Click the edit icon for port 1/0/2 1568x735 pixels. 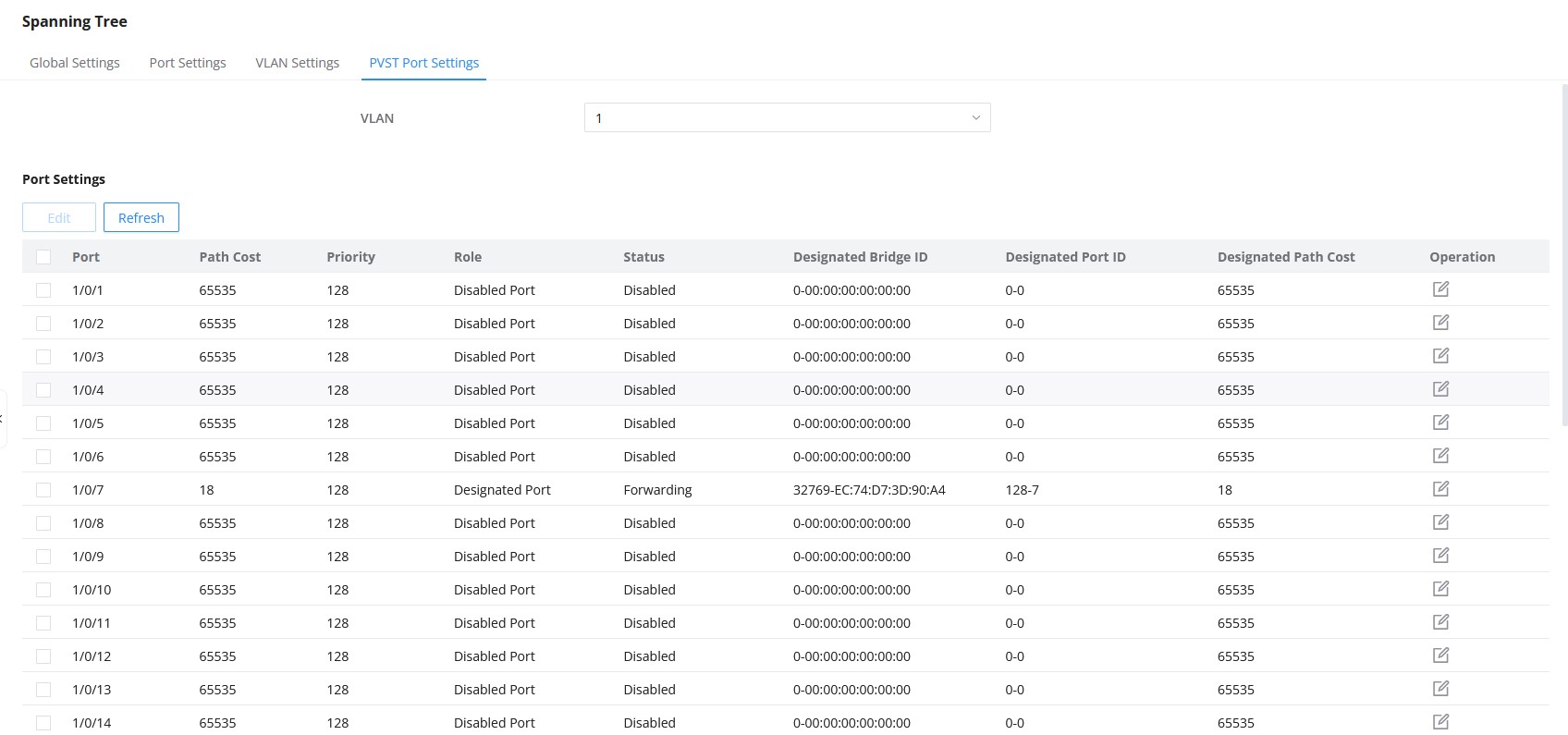(x=1440, y=323)
